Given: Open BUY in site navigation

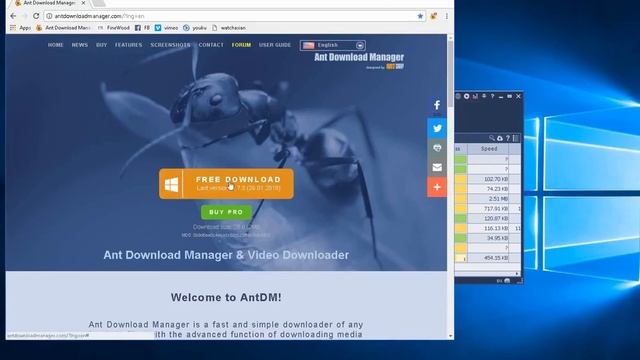Looking at the screenshot, I should click(x=102, y=45).
